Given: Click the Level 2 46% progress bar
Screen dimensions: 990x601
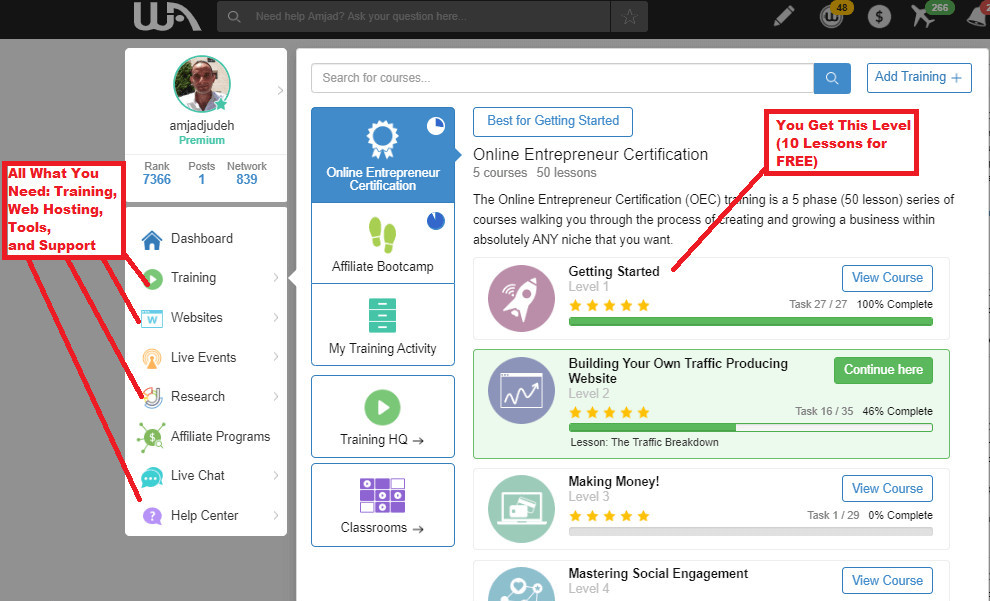Looking at the screenshot, I should point(751,427).
